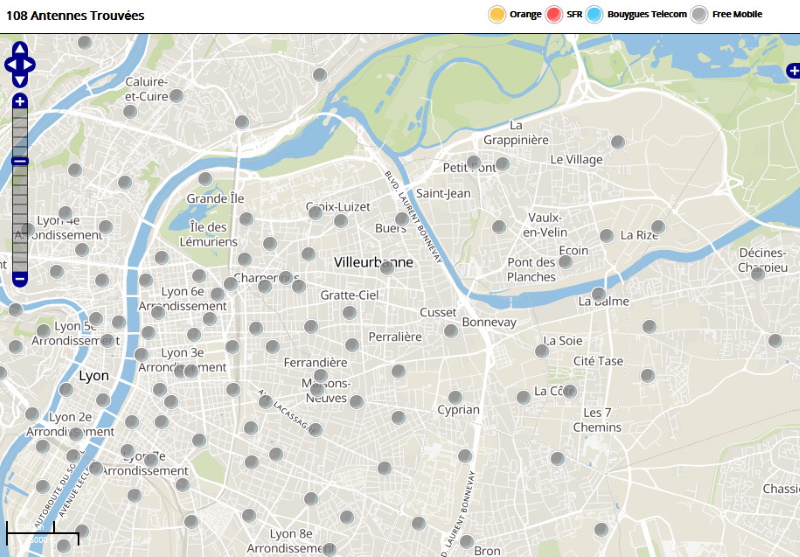Select the antenna marker on the Villeurbanne label
Screen dimensions: 800x557
point(387,267)
